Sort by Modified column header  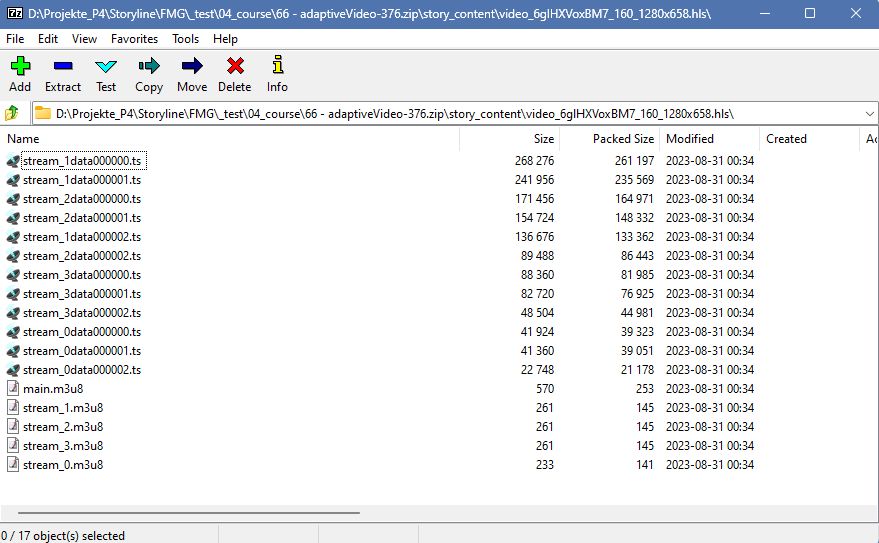tap(710, 139)
